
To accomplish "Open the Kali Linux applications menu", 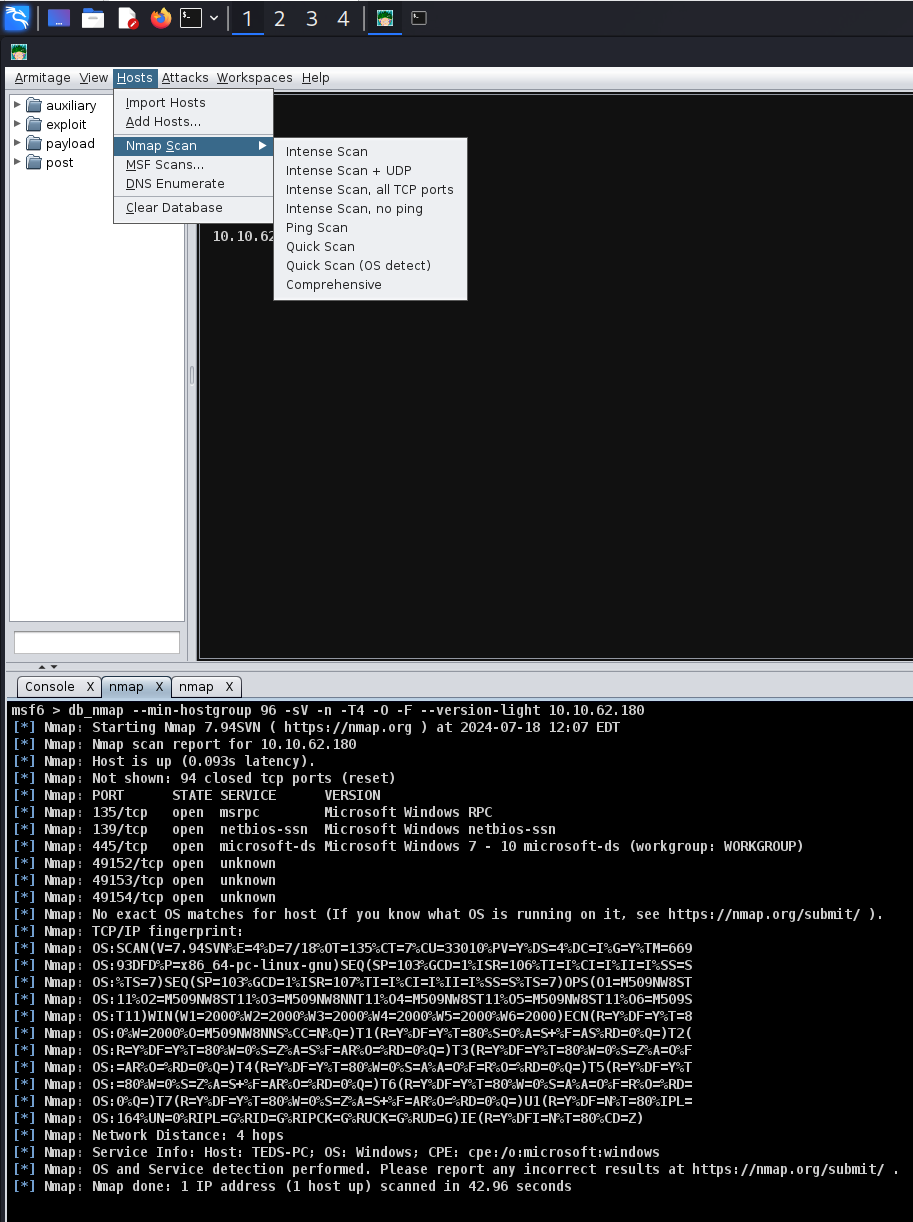I will (x=17, y=17).
